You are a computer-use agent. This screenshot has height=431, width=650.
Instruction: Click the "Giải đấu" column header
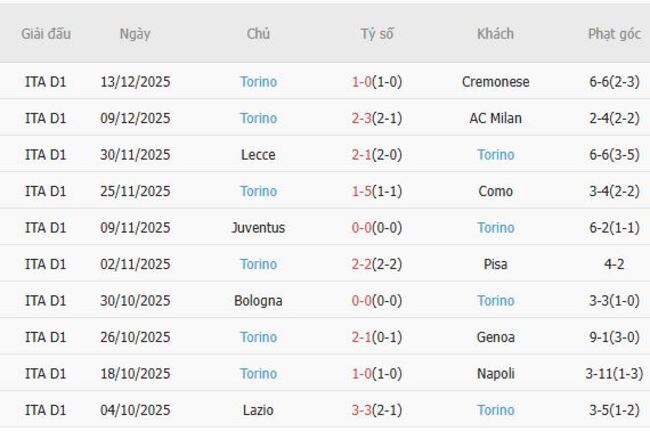[x=46, y=34]
